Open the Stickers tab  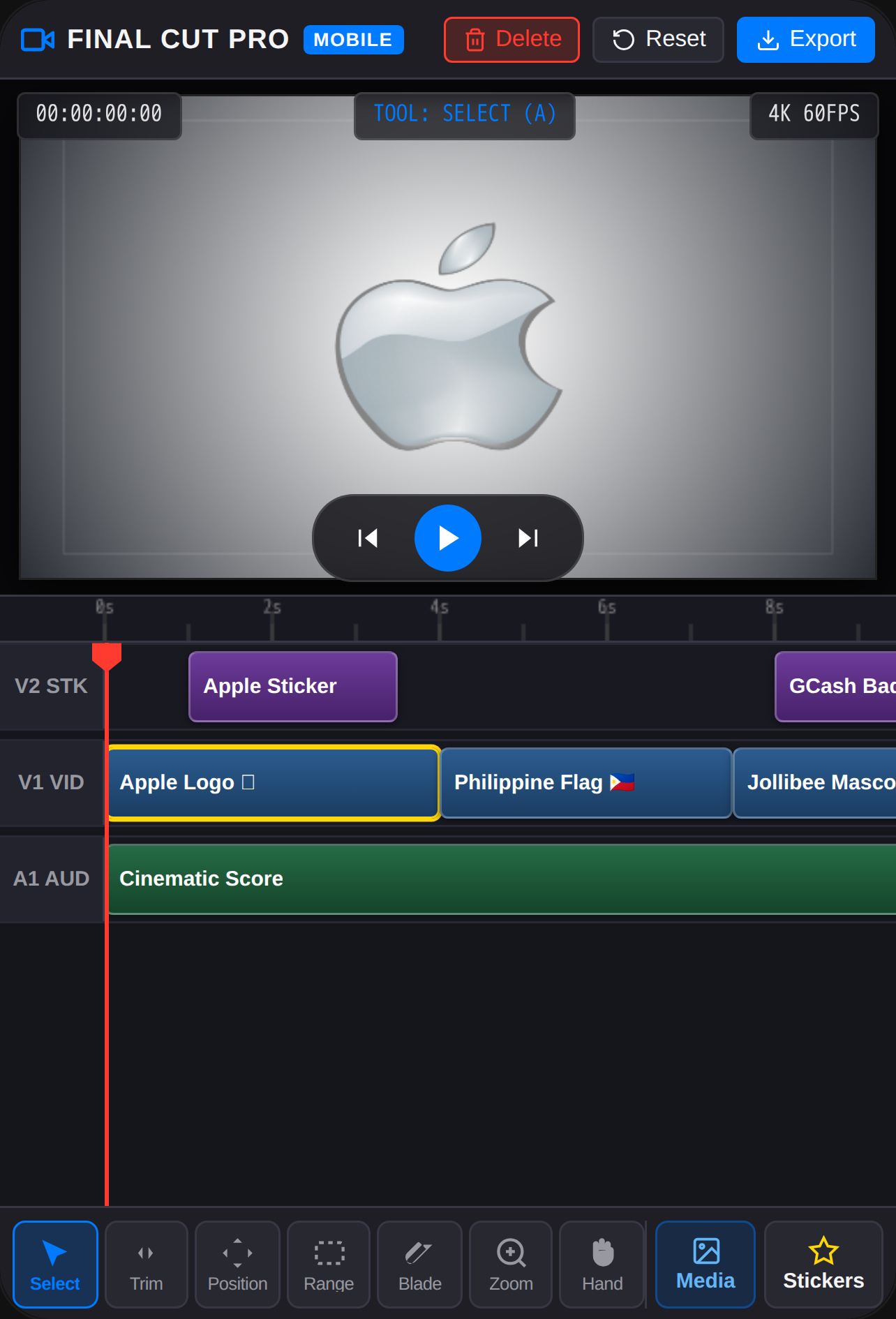823,1264
